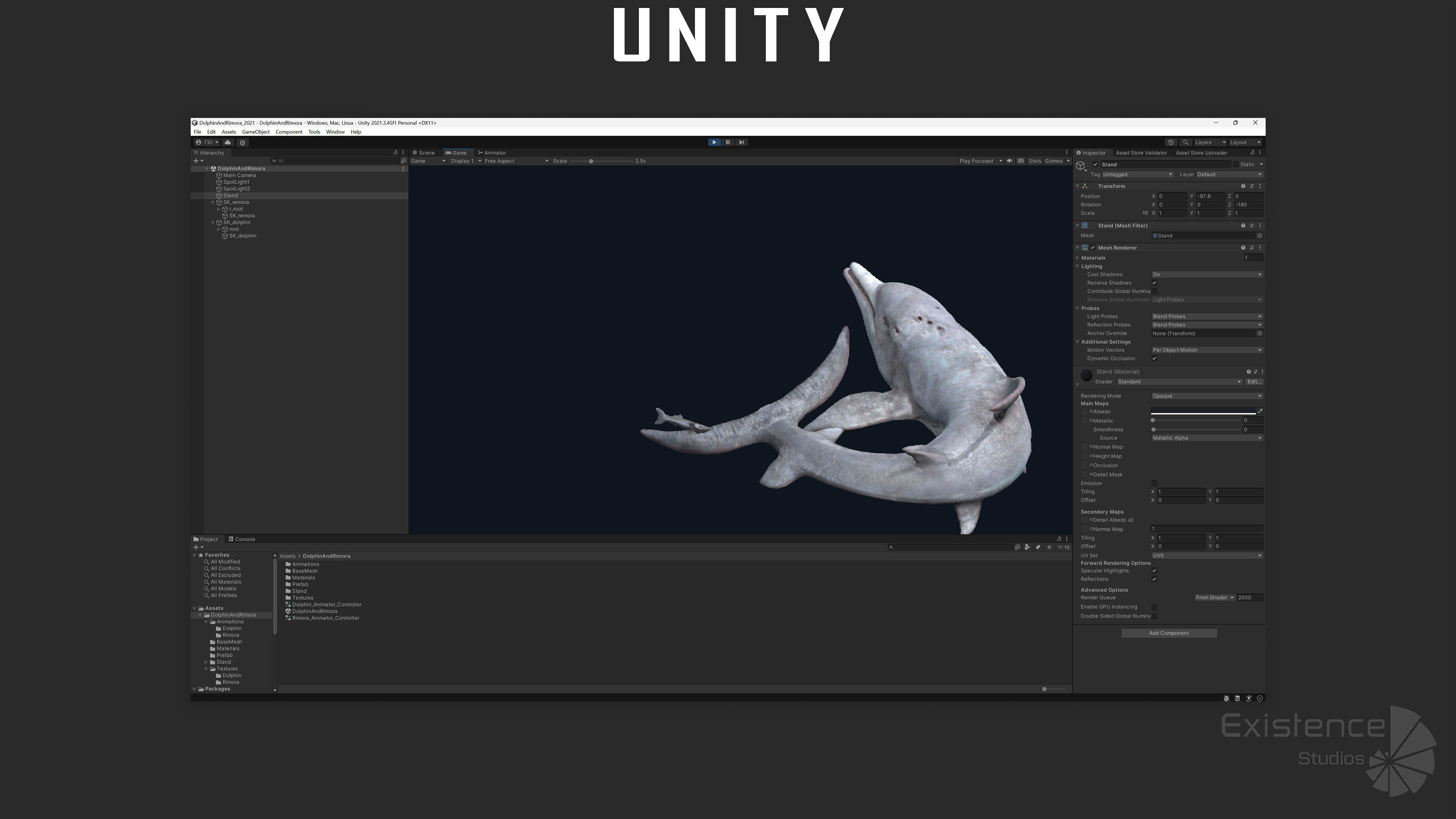Lock the Inspector with the padlock icon
The height and width of the screenshot is (819, 1456).
pos(1252,152)
